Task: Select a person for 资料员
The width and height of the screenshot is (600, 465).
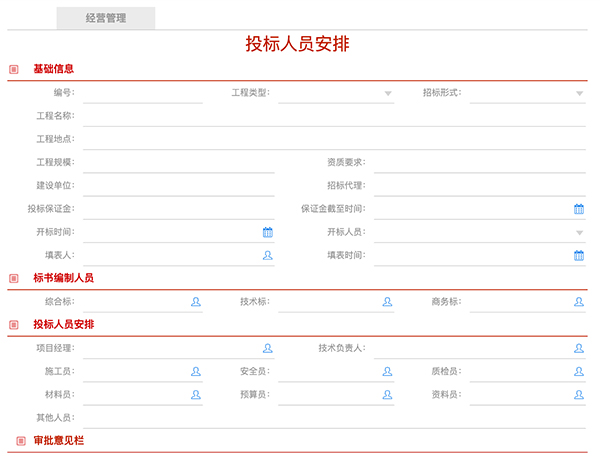Action: (x=579, y=395)
